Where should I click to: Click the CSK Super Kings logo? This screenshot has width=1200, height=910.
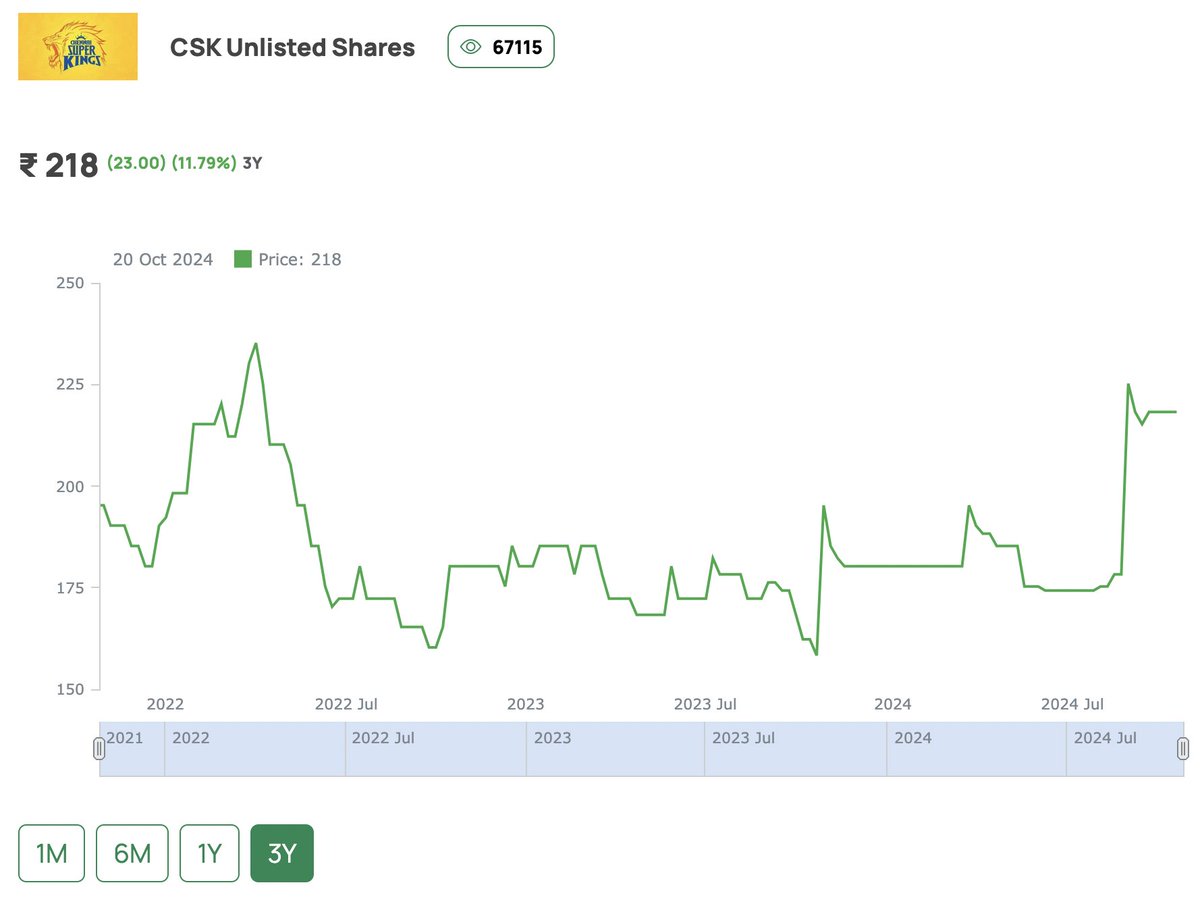pyautogui.click(x=78, y=46)
